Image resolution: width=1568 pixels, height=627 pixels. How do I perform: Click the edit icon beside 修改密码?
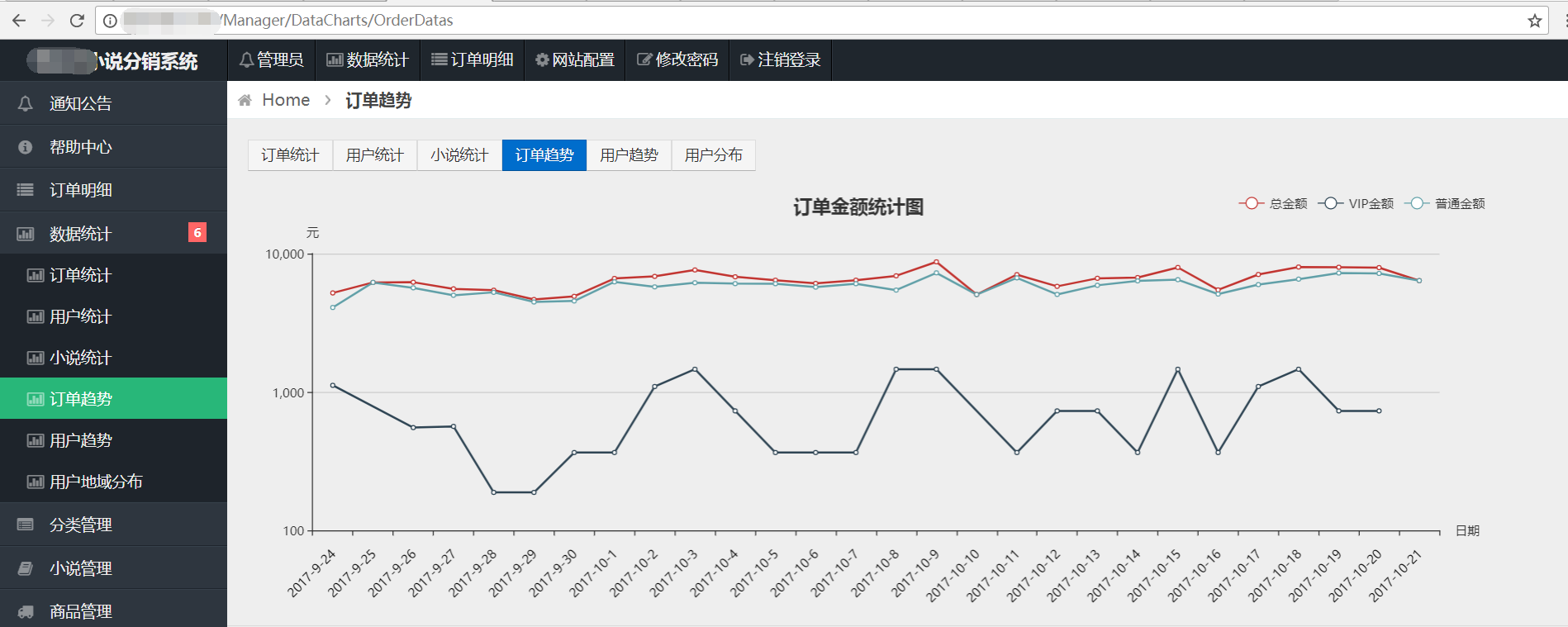click(x=644, y=59)
